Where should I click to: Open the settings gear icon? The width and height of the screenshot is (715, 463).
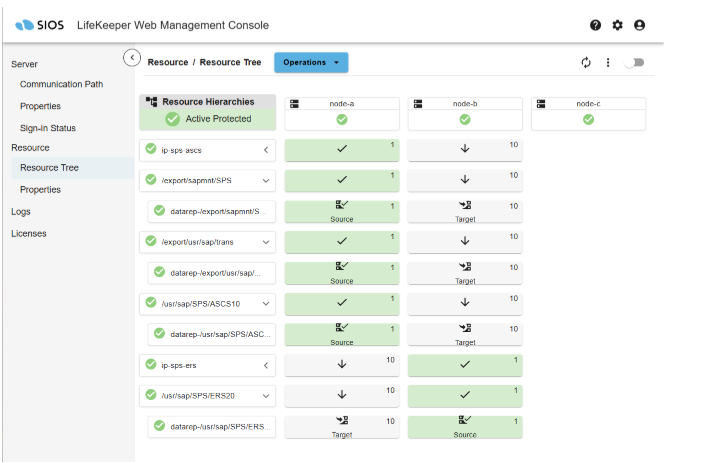pyautogui.click(x=618, y=25)
